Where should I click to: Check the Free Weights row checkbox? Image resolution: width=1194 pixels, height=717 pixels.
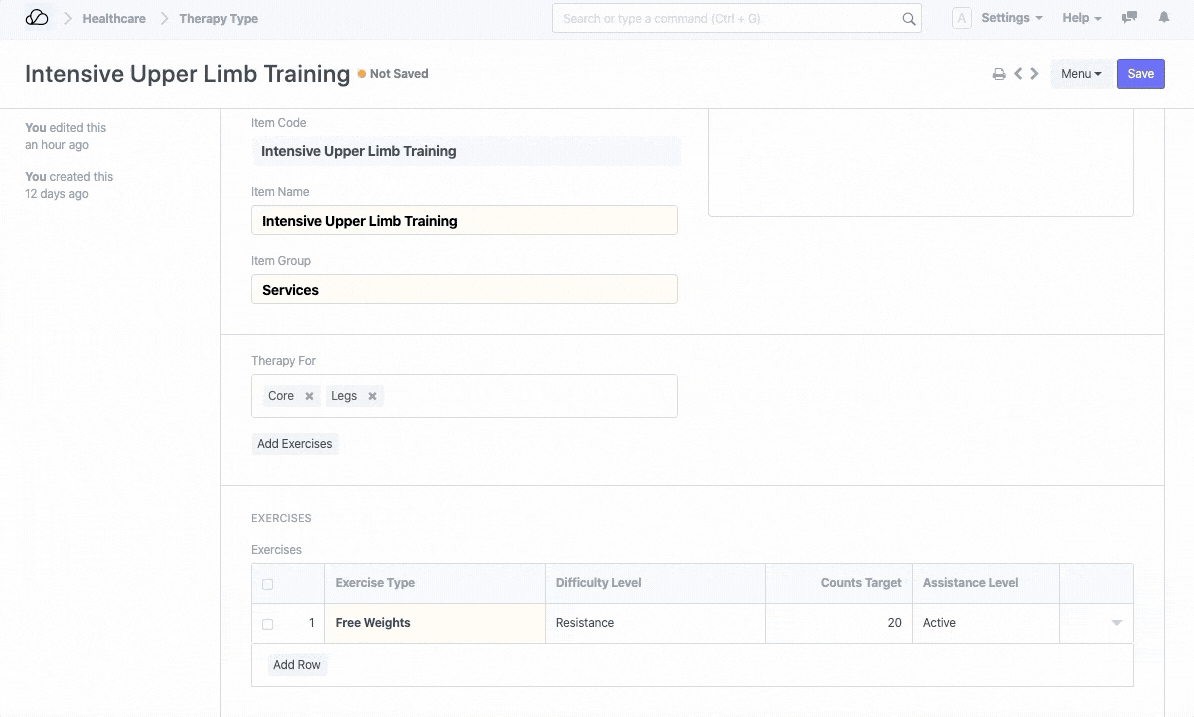point(267,624)
